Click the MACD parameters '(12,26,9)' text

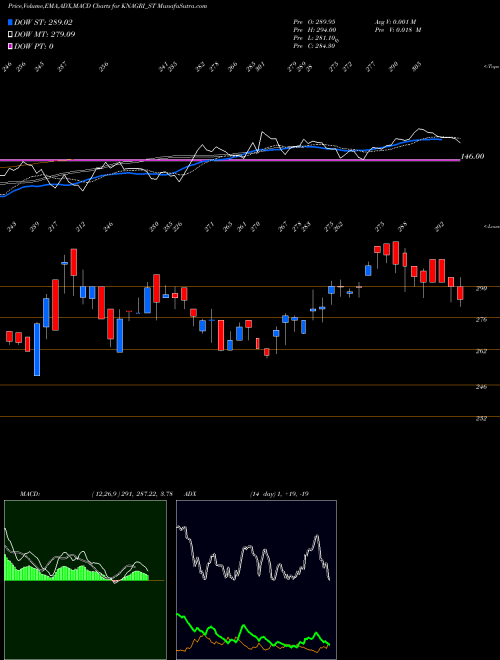pyautogui.click(x=106, y=494)
